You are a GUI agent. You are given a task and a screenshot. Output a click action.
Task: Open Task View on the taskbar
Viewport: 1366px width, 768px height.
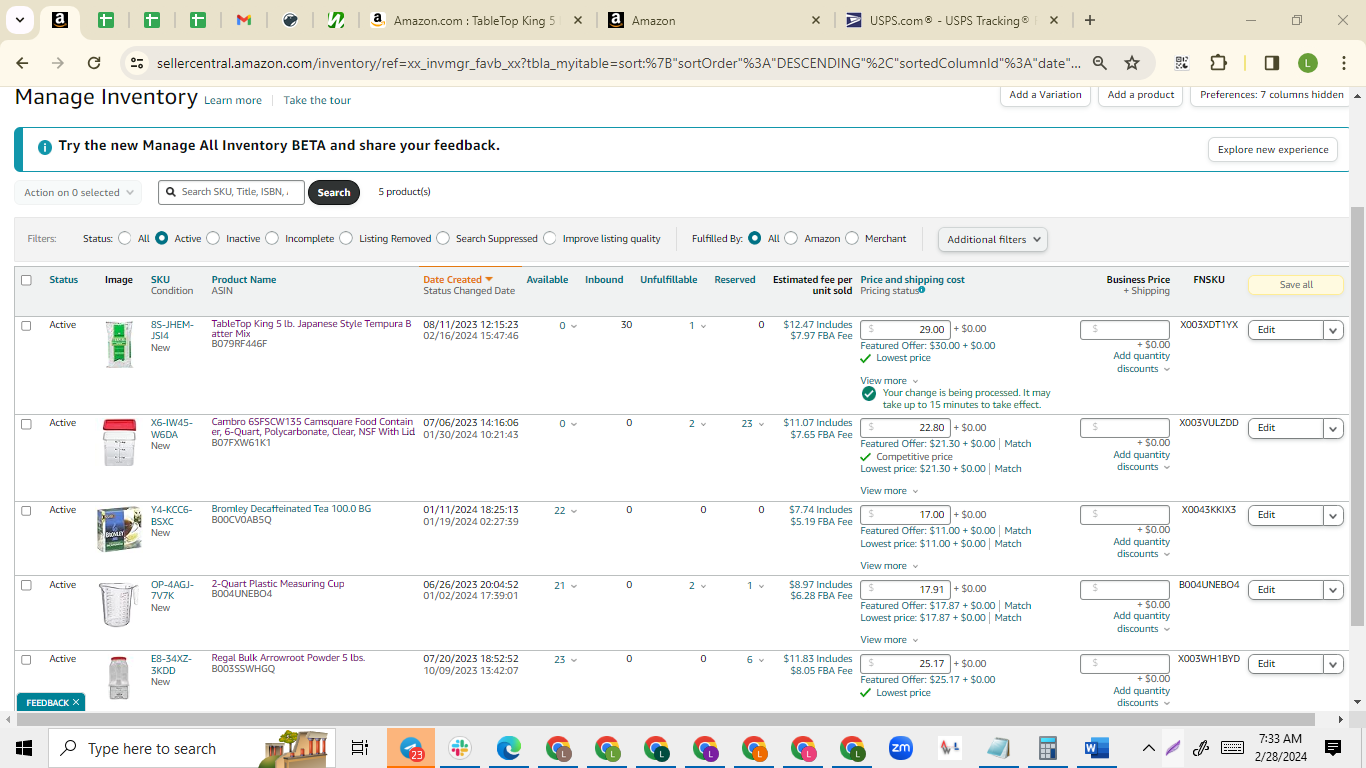coord(360,748)
